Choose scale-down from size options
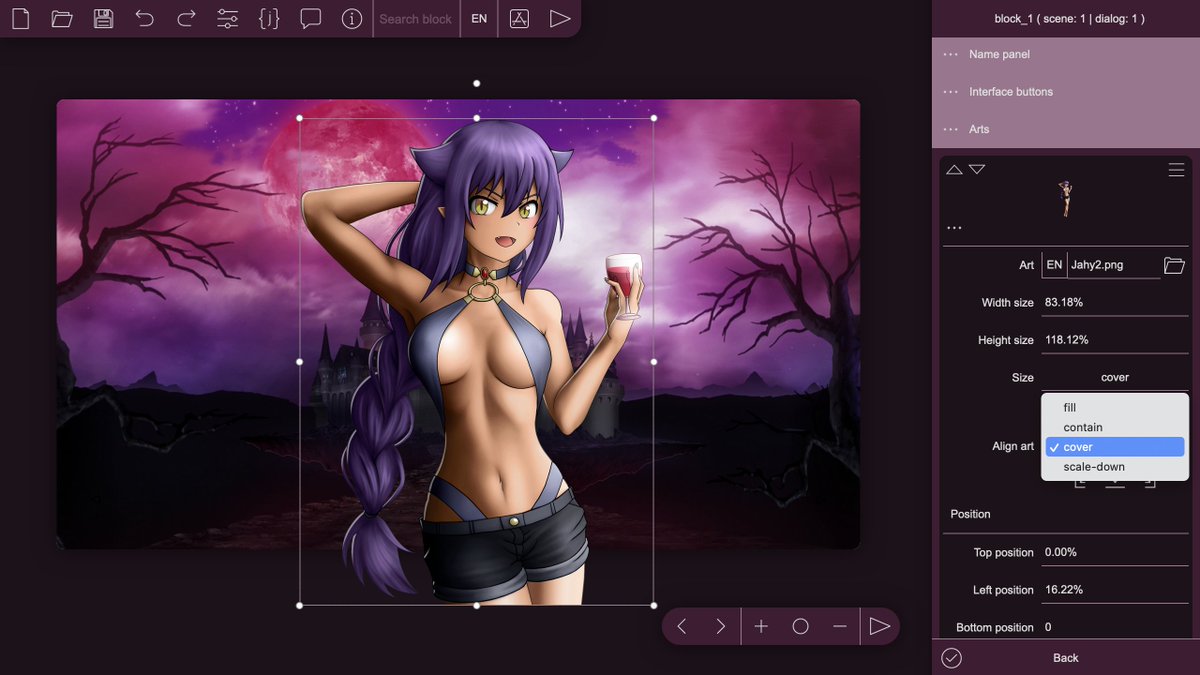The image size is (1200, 675). [1115, 467]
